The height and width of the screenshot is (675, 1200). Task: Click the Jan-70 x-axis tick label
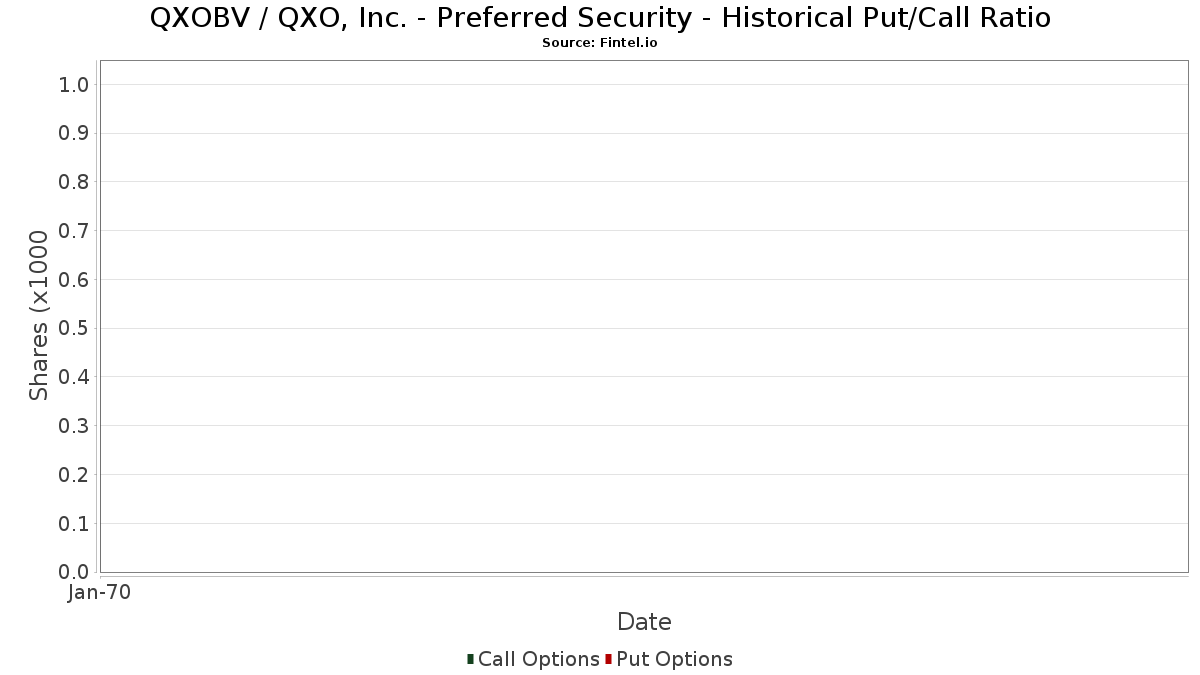coord(99,593)
